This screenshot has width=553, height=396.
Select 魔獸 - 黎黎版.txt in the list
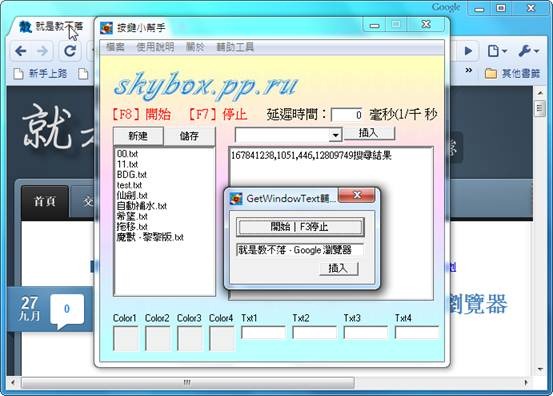(150, 237)
